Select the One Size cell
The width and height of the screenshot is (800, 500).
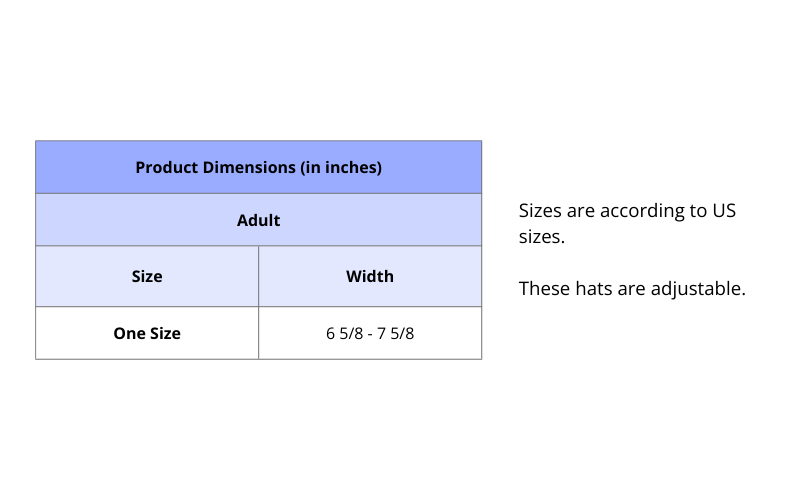click(x=147, y=333)
